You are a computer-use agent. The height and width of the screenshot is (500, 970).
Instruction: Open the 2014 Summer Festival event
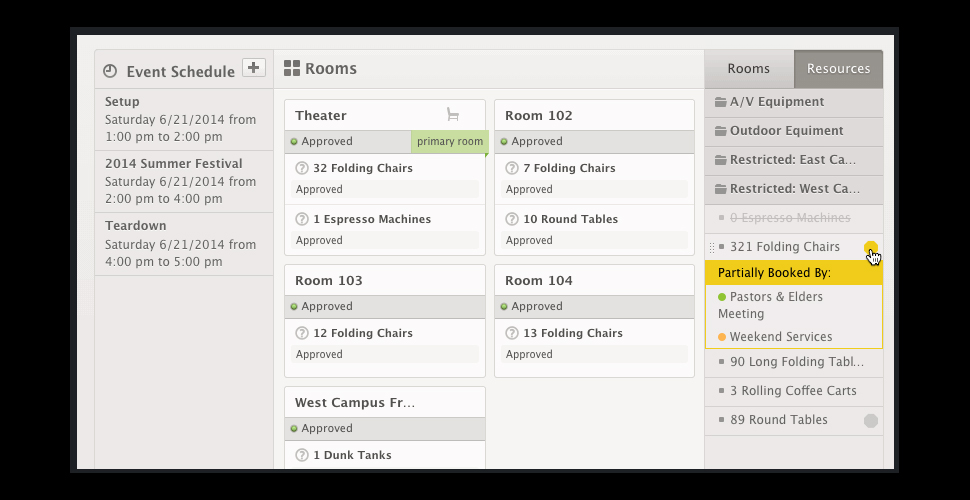(173, 164)
